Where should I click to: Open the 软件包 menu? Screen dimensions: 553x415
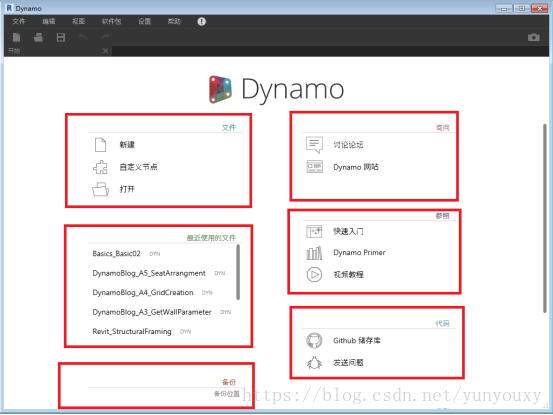tap(111, 22)
